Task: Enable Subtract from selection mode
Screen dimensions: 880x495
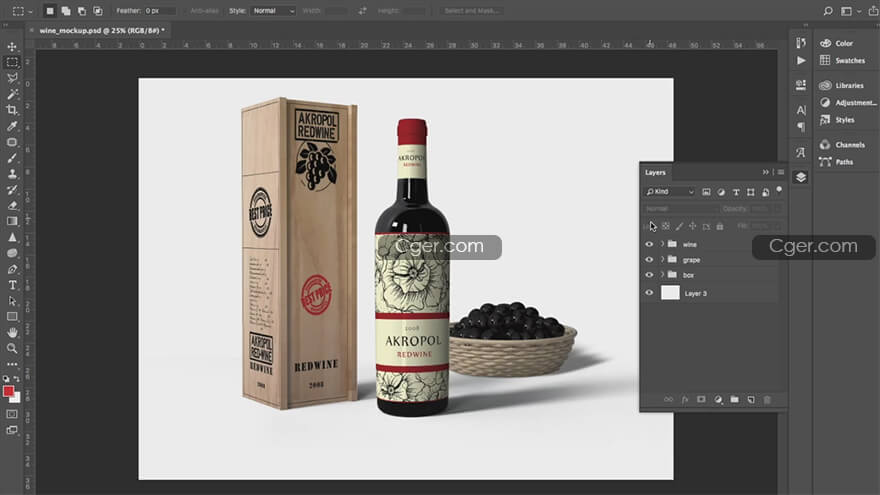Action: tap(82, 11)
